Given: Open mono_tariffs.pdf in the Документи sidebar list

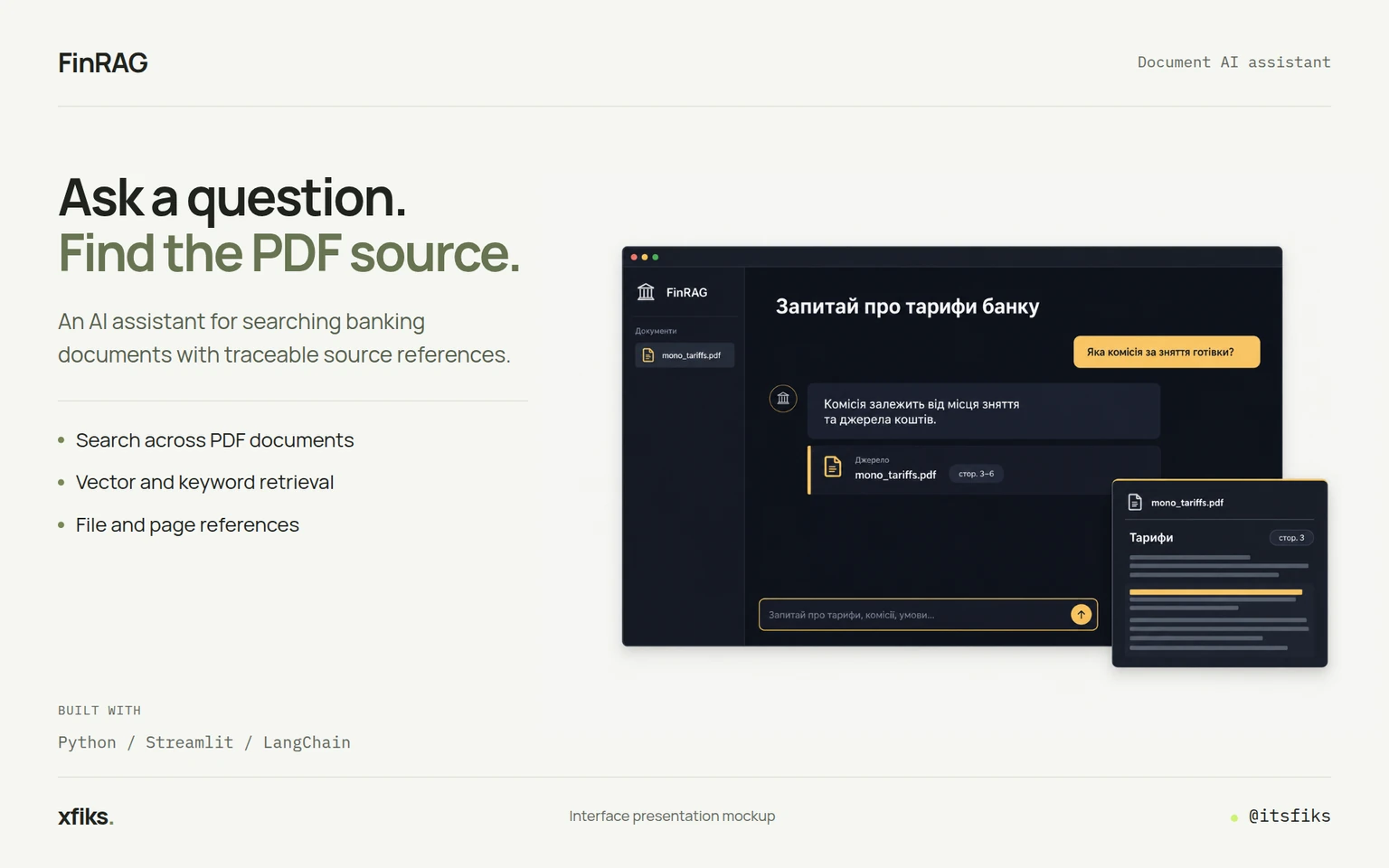Looking at the screenshot, I should 685,355.
